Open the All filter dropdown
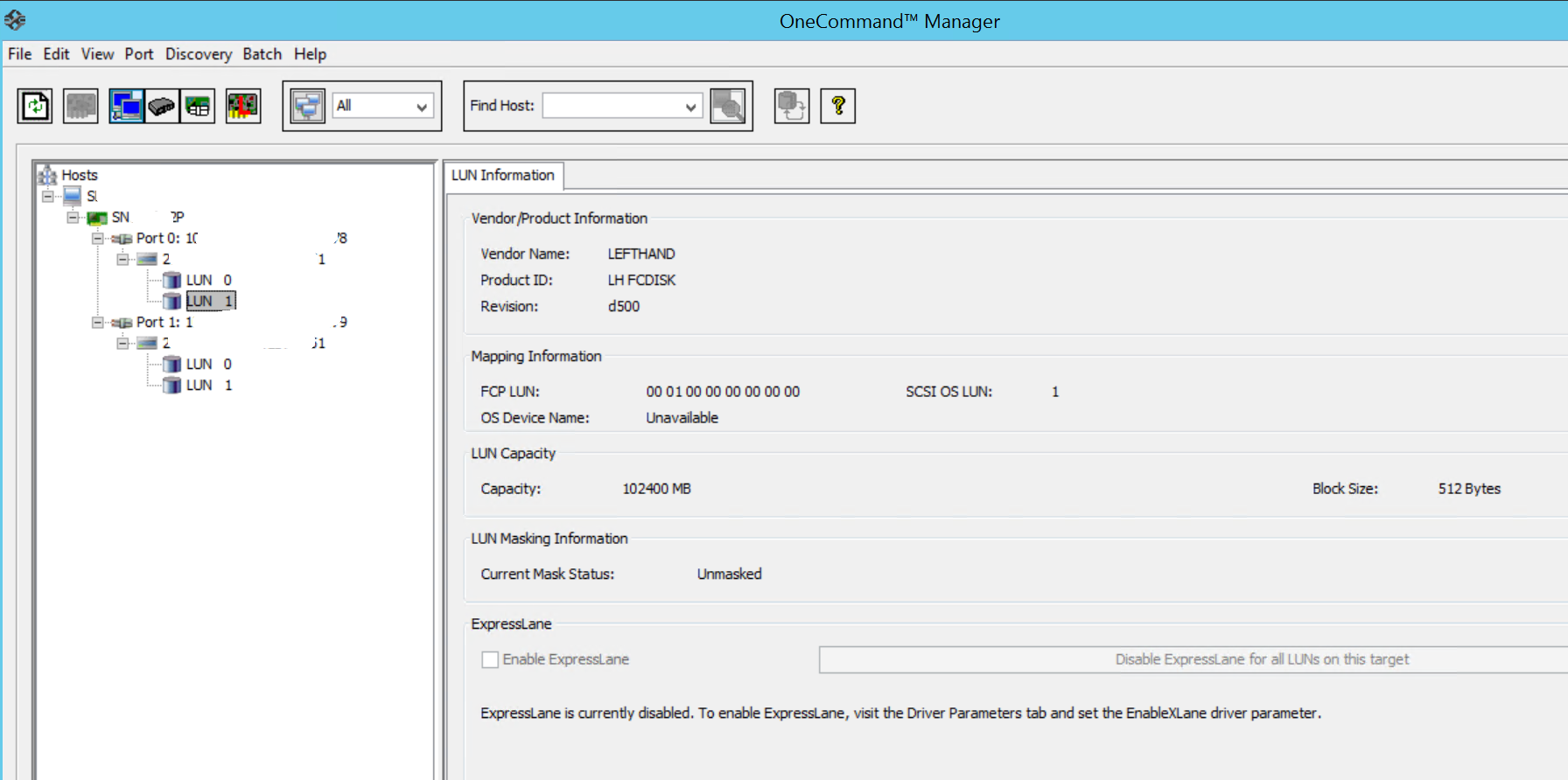This screenshot has width=1568, height=780. pos(422,107)
